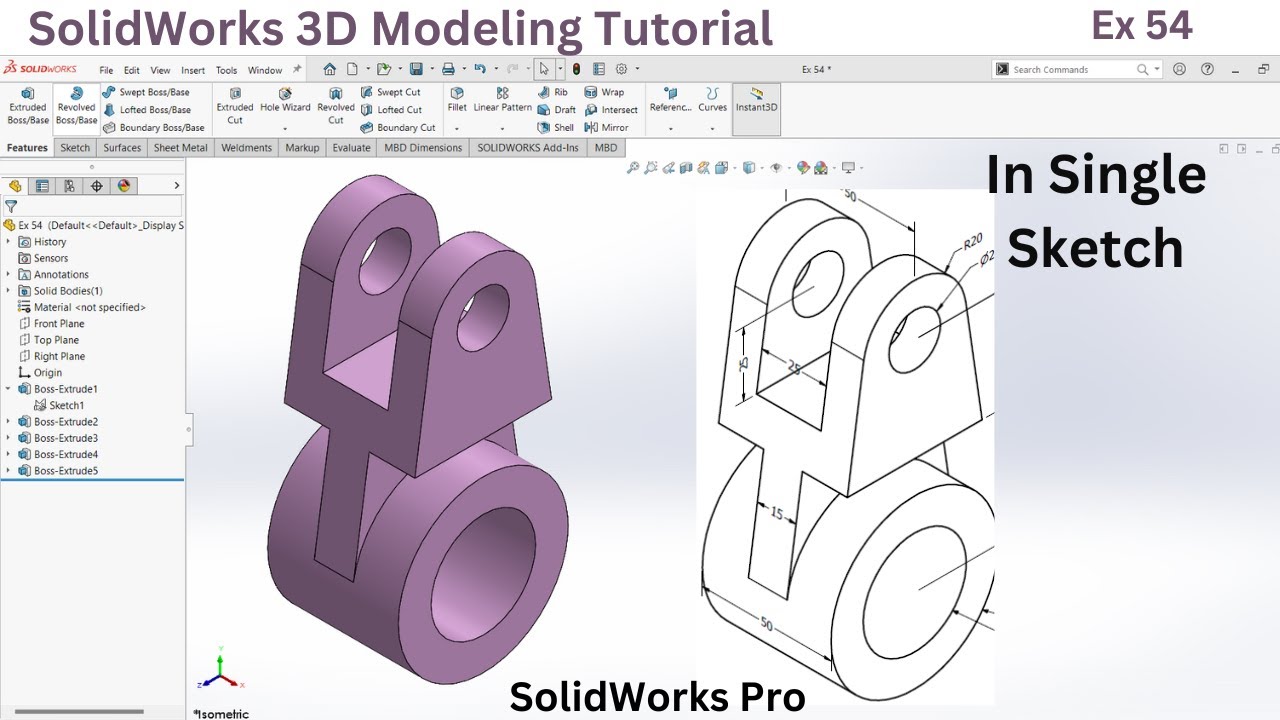
Task: Choose the Swept Cut tool
Action: click(x=391, y=92)
